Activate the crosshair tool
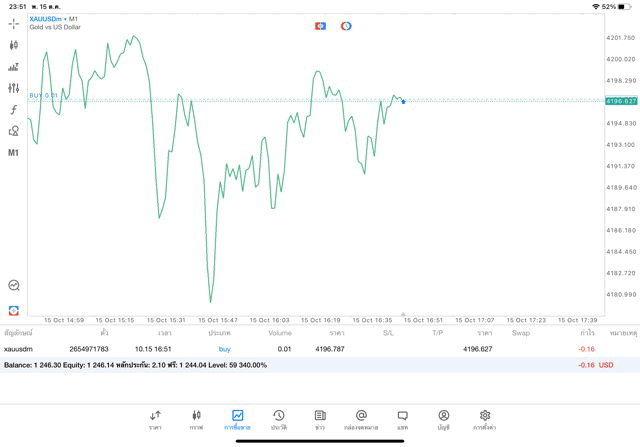 point(13,23)
